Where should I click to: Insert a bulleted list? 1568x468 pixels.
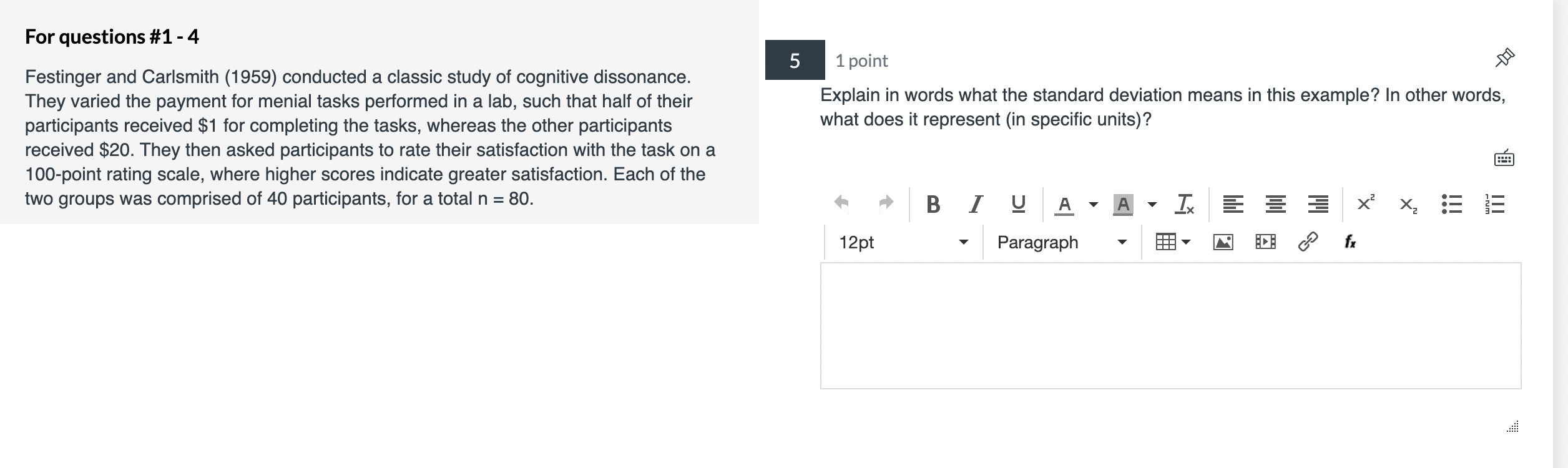[1451, 204]
